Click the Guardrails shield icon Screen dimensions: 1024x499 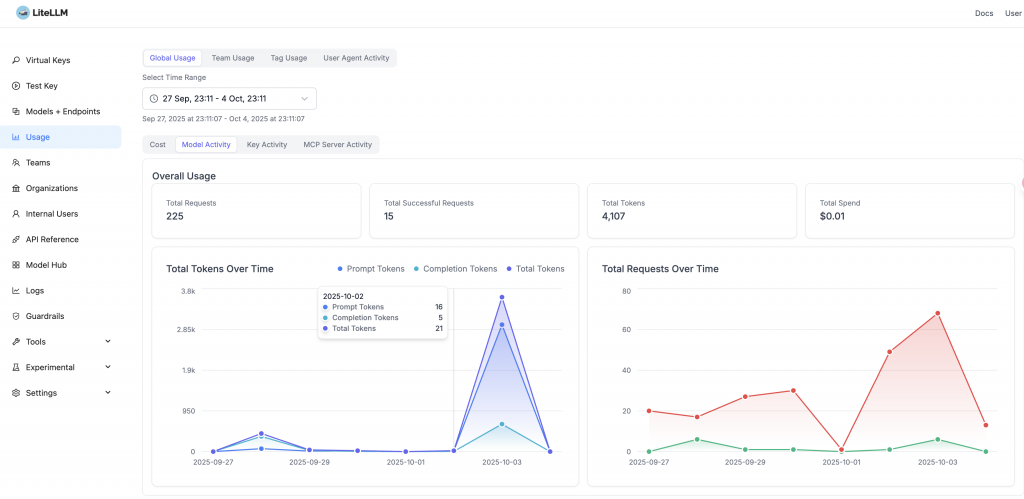16,316
